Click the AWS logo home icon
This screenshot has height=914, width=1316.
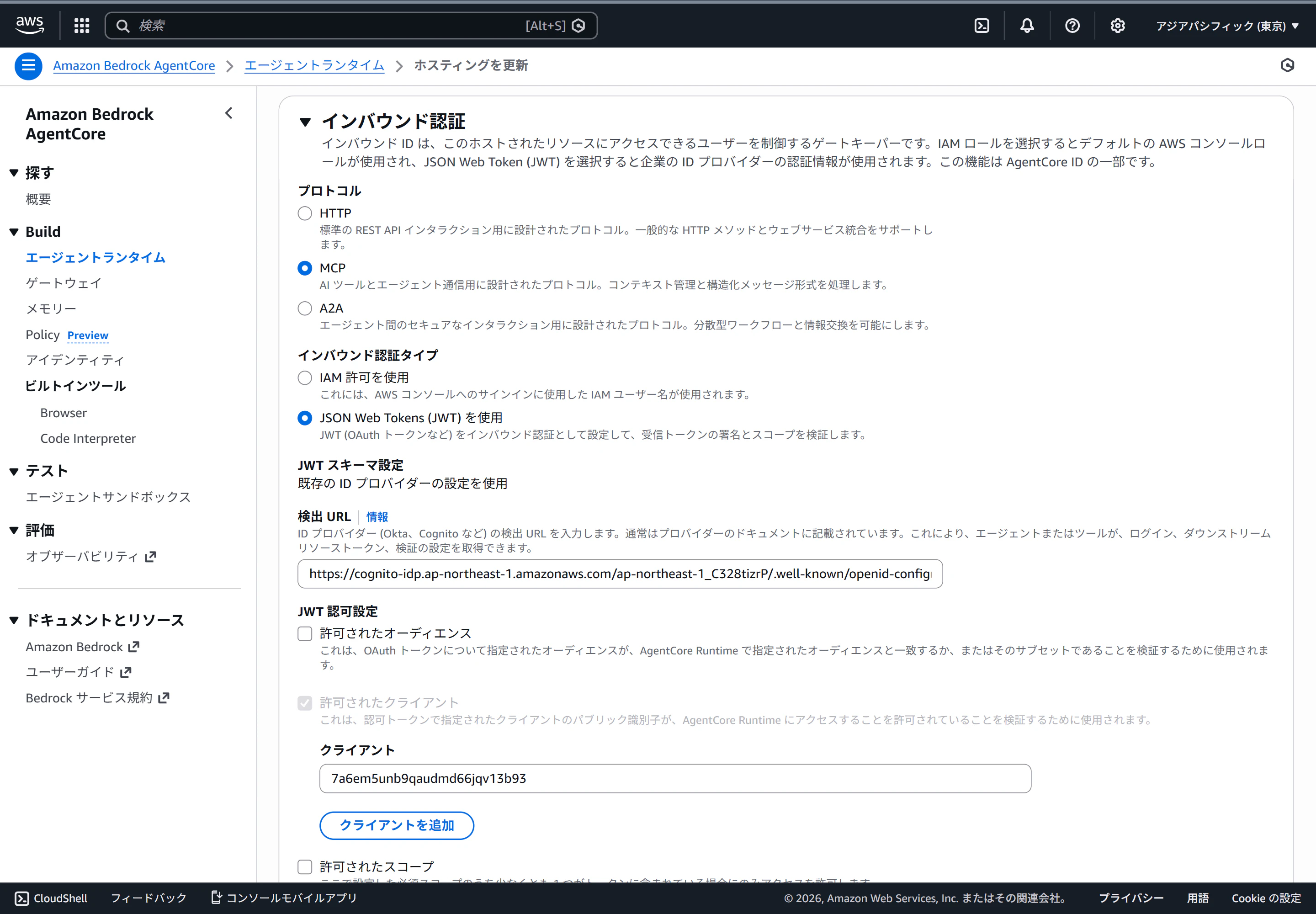click(x=30, y=25)
